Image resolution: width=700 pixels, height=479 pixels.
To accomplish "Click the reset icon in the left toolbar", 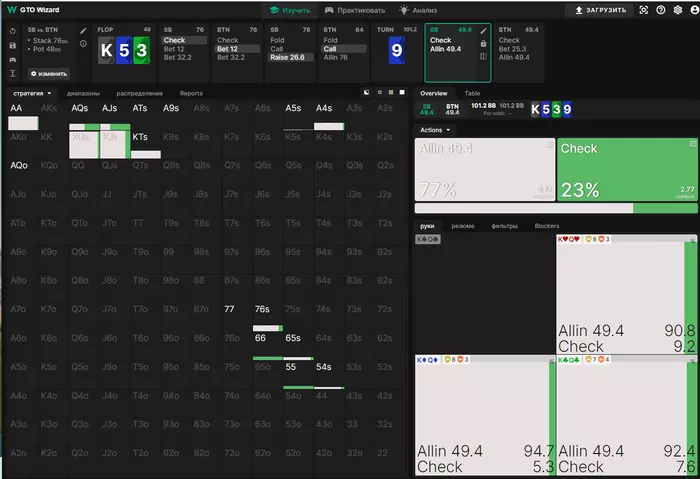I will point(12,31).
